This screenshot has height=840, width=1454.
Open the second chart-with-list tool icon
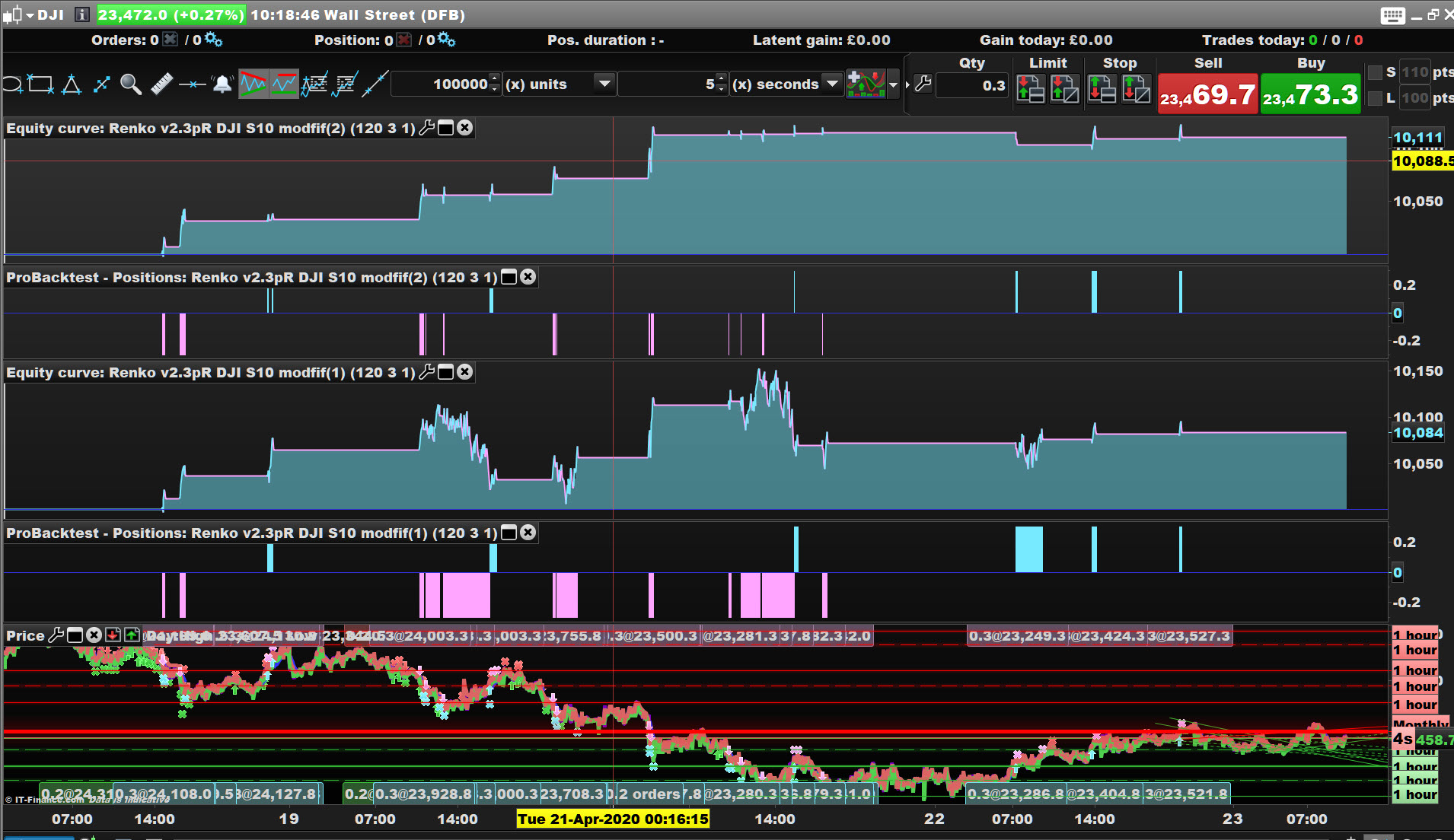(346, 84)
